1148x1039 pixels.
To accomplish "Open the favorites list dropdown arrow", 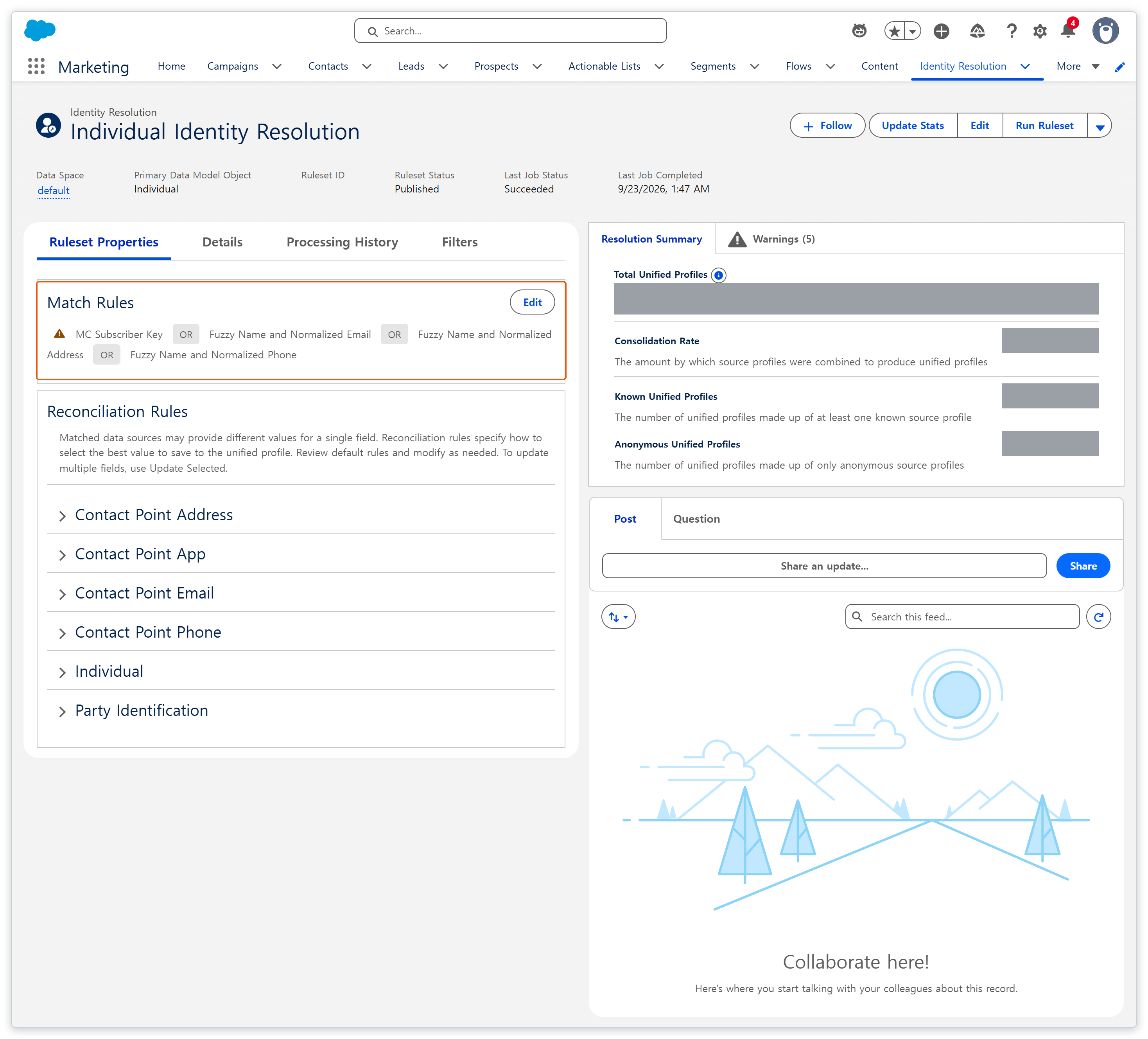I will point(913,31).
